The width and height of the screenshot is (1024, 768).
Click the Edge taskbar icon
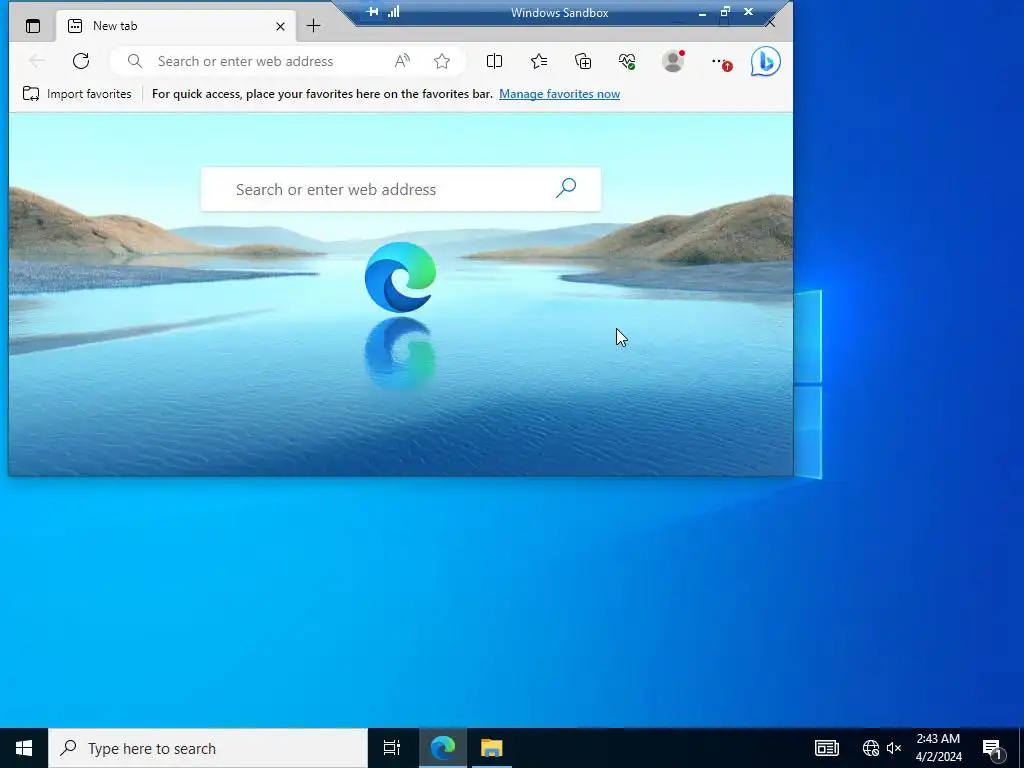pos(443,748)
